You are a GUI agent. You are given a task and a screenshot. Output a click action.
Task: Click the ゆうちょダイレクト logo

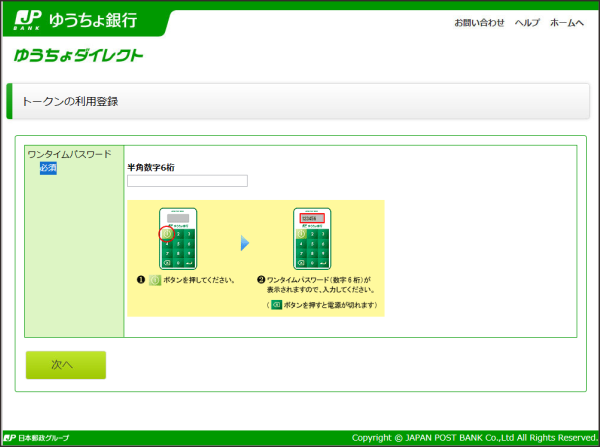tap(78, 55)
